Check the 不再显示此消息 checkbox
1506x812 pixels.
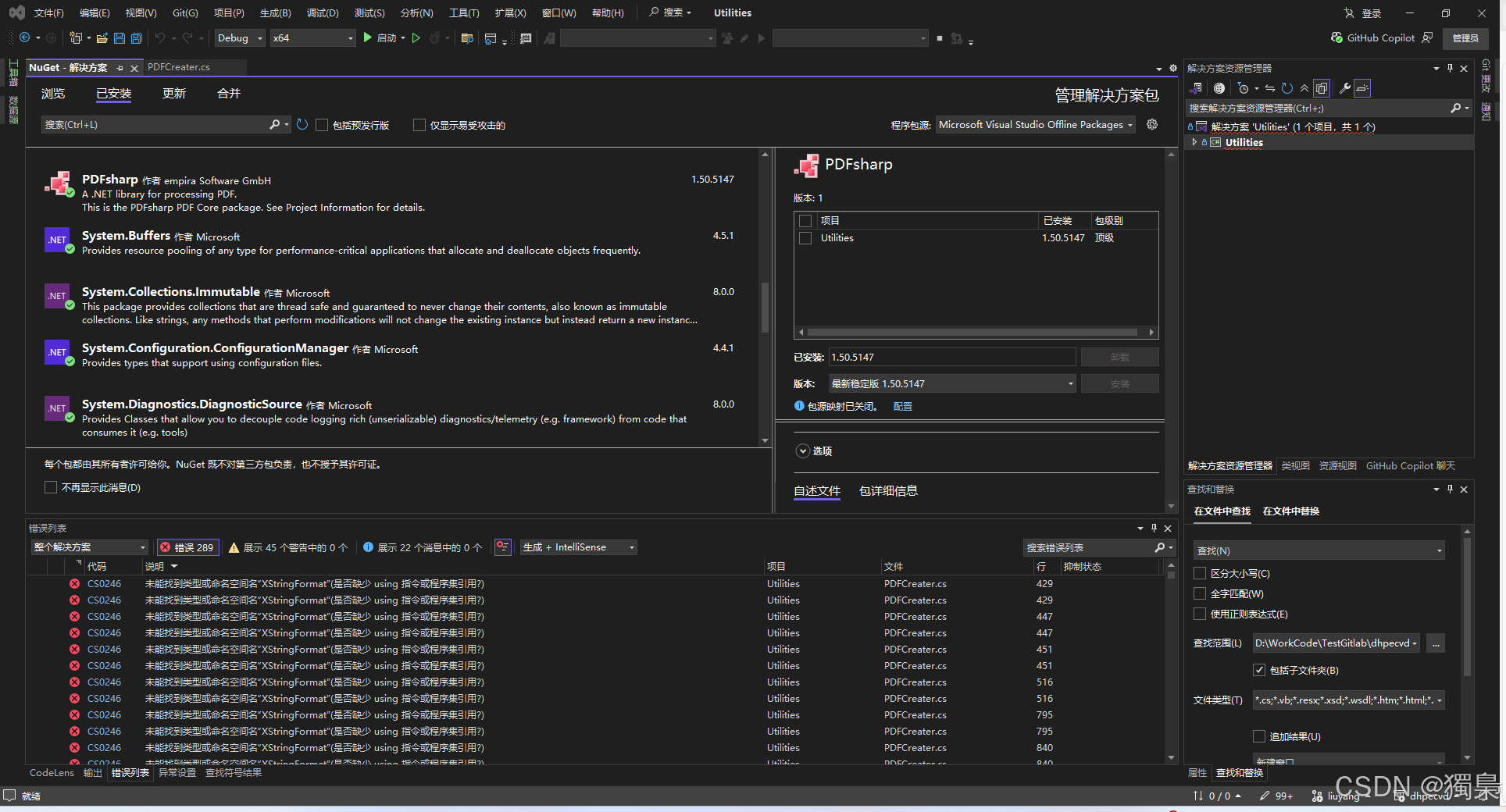point(51,487)
